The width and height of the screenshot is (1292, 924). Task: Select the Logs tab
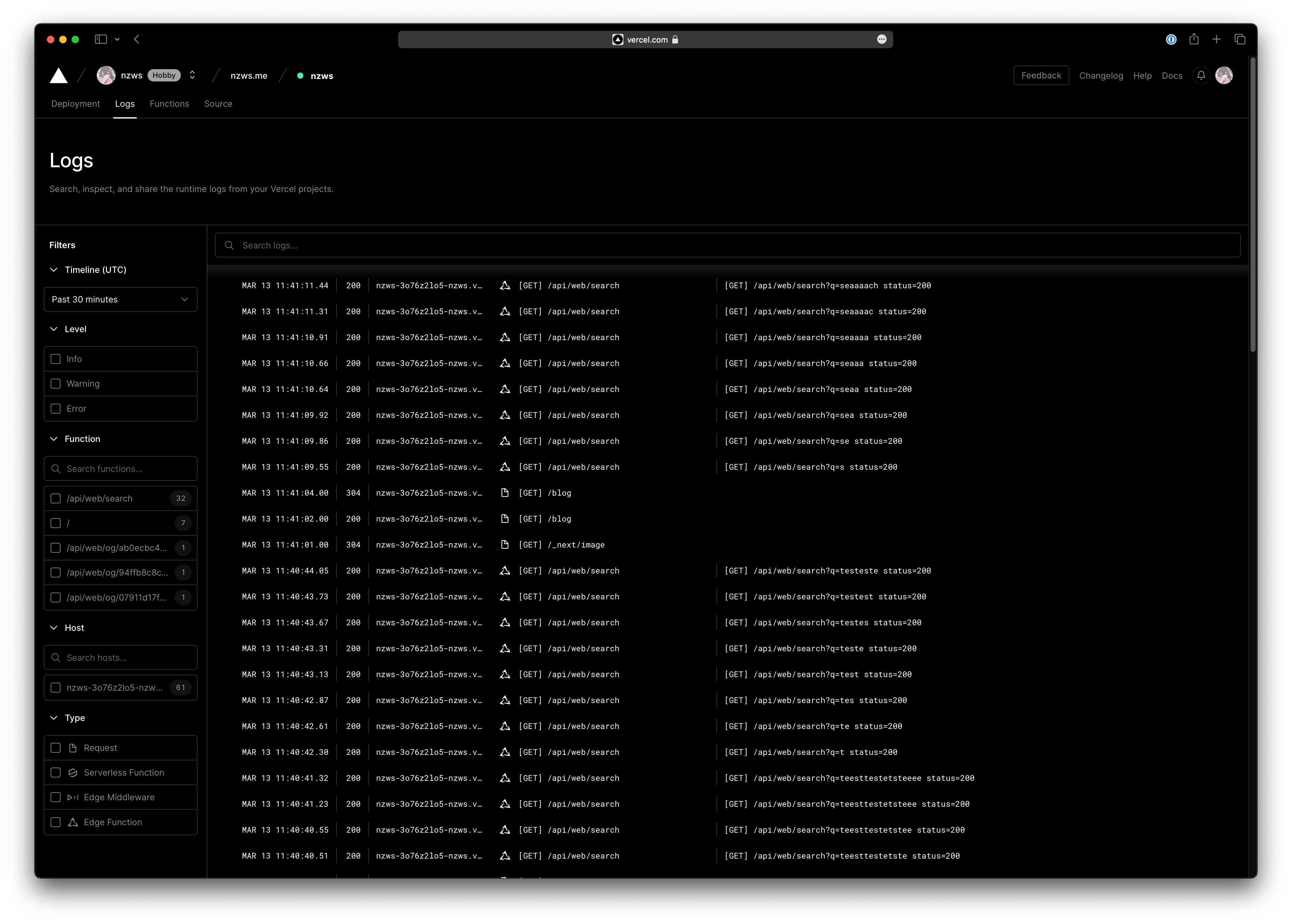pos(125,104)
